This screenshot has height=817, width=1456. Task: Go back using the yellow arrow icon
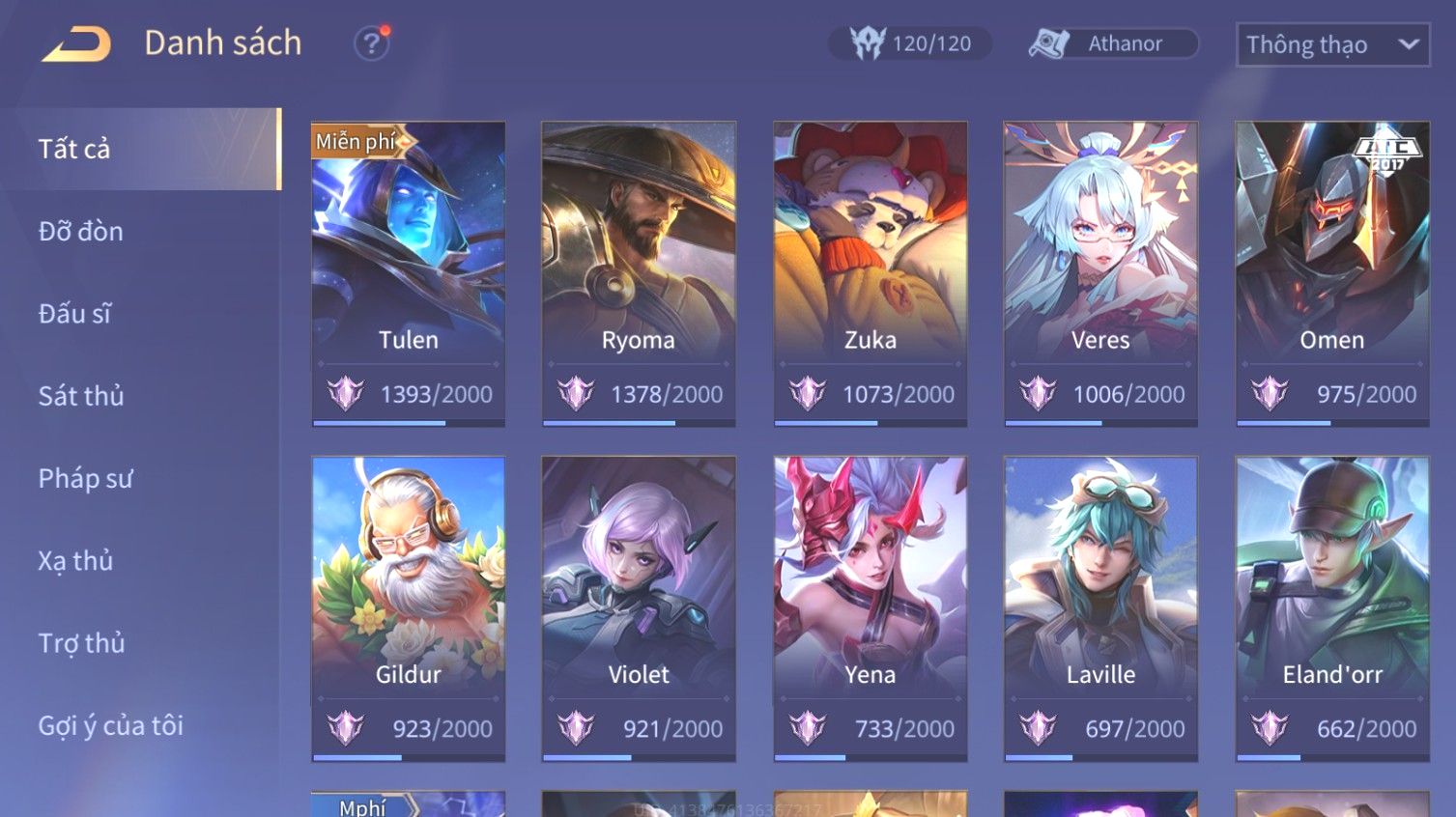pyautogui.click(x=76, y=43)
